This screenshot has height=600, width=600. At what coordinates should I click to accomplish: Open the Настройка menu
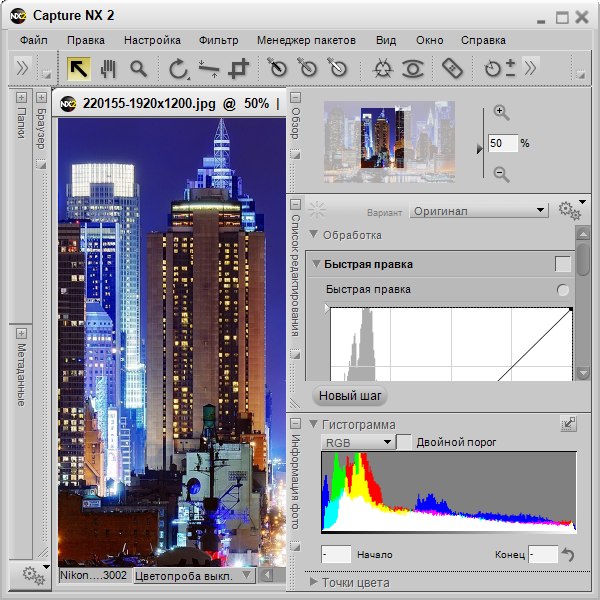(x=152, y=40)
